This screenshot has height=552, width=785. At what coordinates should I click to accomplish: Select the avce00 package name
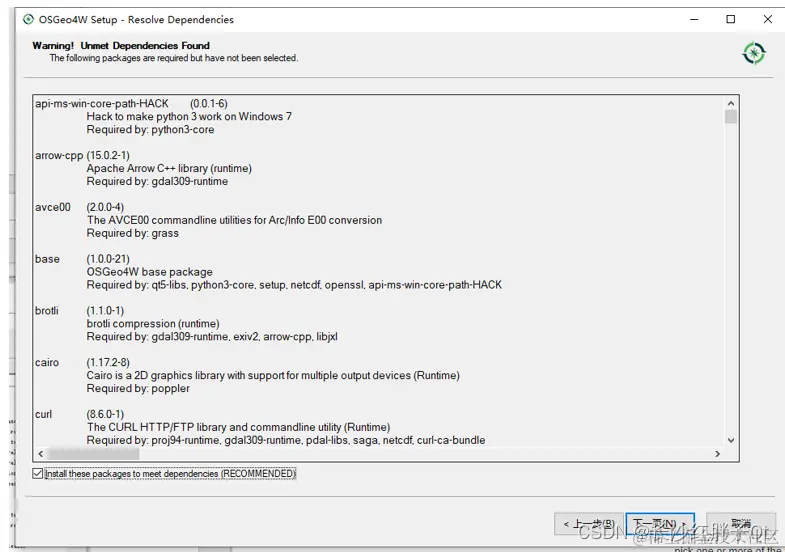coord(53,207)
